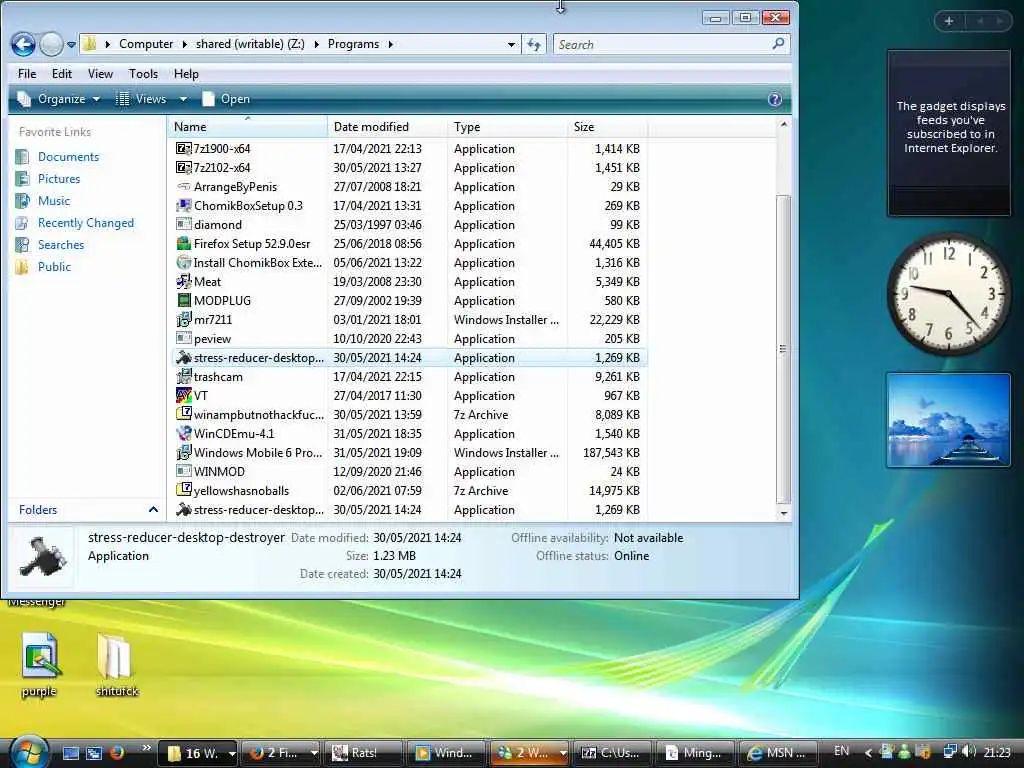The height and width of the screenshot is (768, 1024).
Task: Click the sidebar add gadget plus button
Action: pos(949,21)
